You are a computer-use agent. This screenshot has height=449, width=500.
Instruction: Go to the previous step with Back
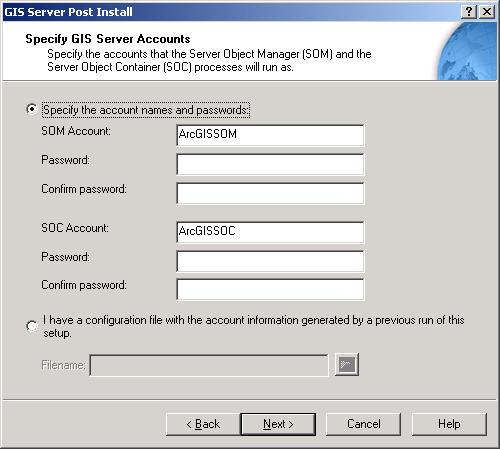(x=203, y=424)
